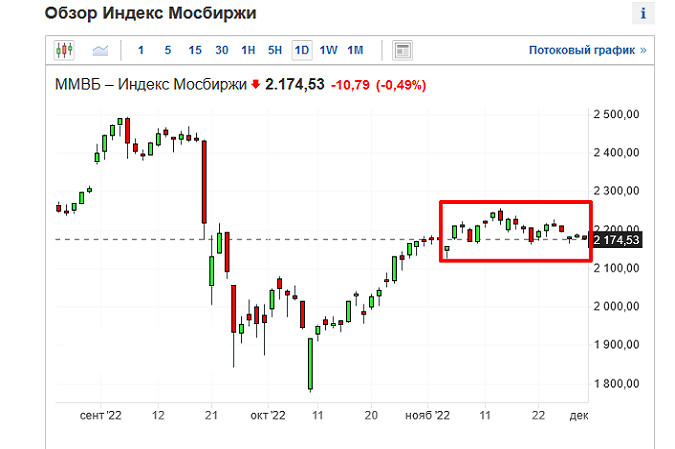Choose the 1M monthly interval

click(x=355, y=50)
